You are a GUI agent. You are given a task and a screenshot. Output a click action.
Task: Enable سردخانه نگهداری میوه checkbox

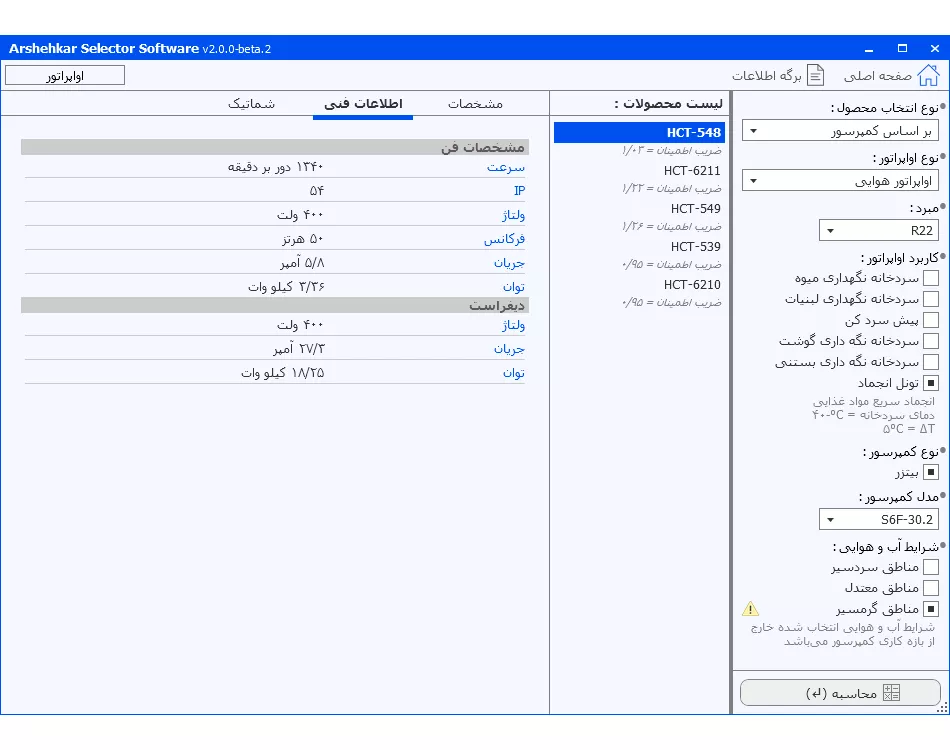click(x=930, y=278)
